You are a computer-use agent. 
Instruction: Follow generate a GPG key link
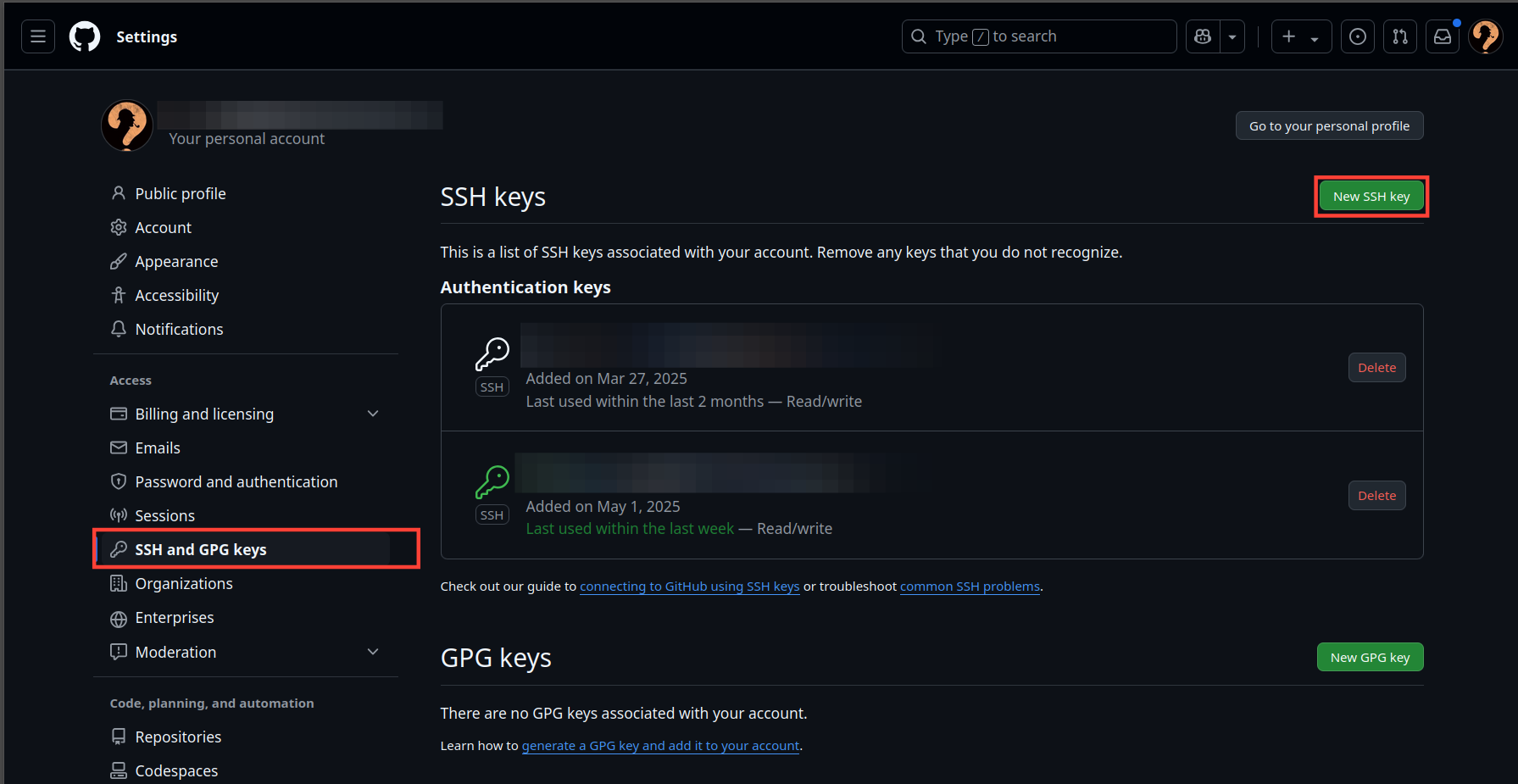coord(660,746)
